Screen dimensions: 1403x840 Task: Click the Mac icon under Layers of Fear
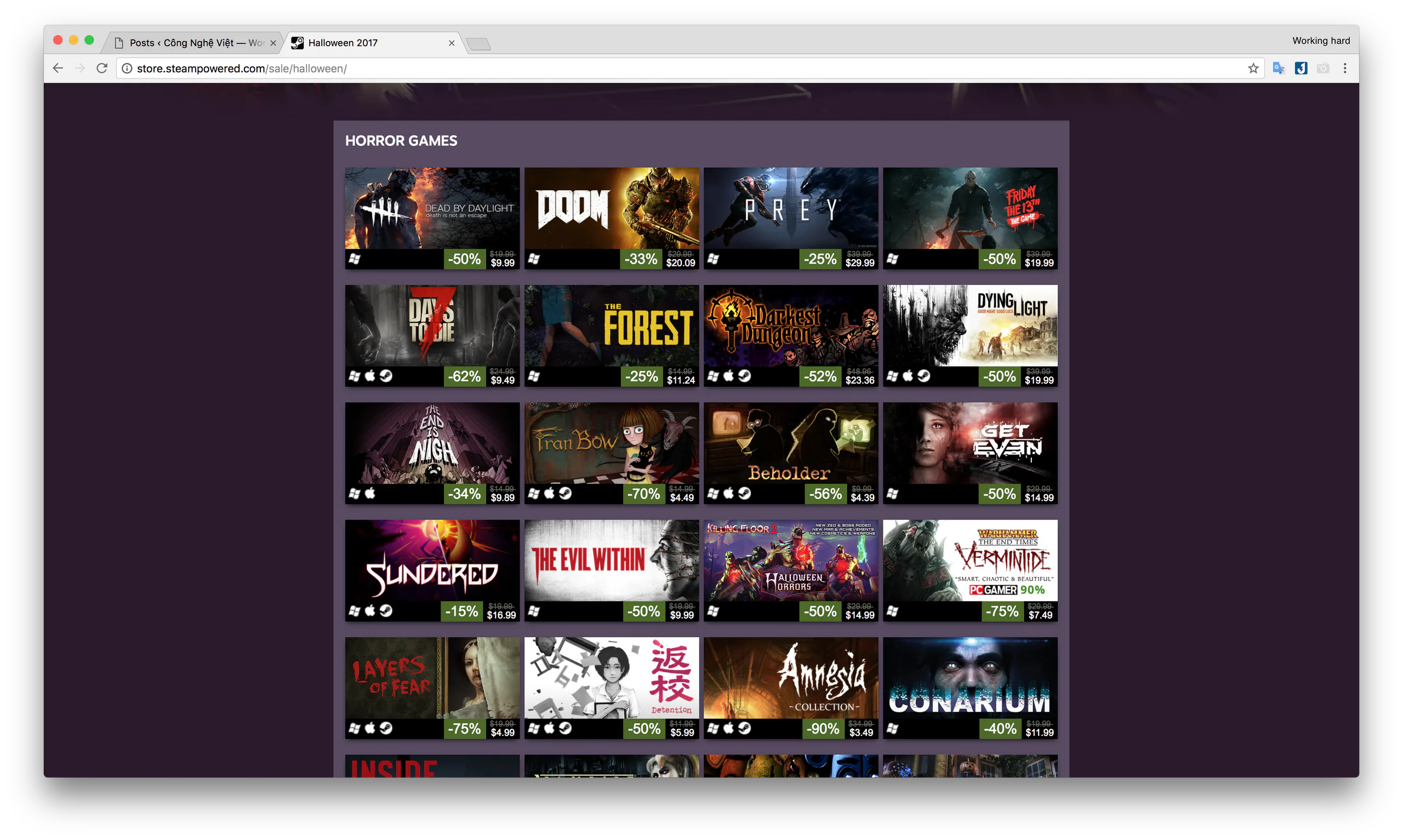pos(370,728)
